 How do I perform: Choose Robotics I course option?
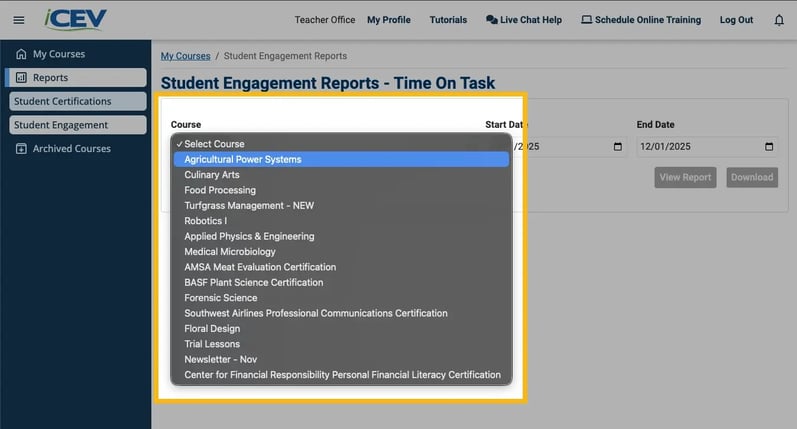click(x=341, y=221)
